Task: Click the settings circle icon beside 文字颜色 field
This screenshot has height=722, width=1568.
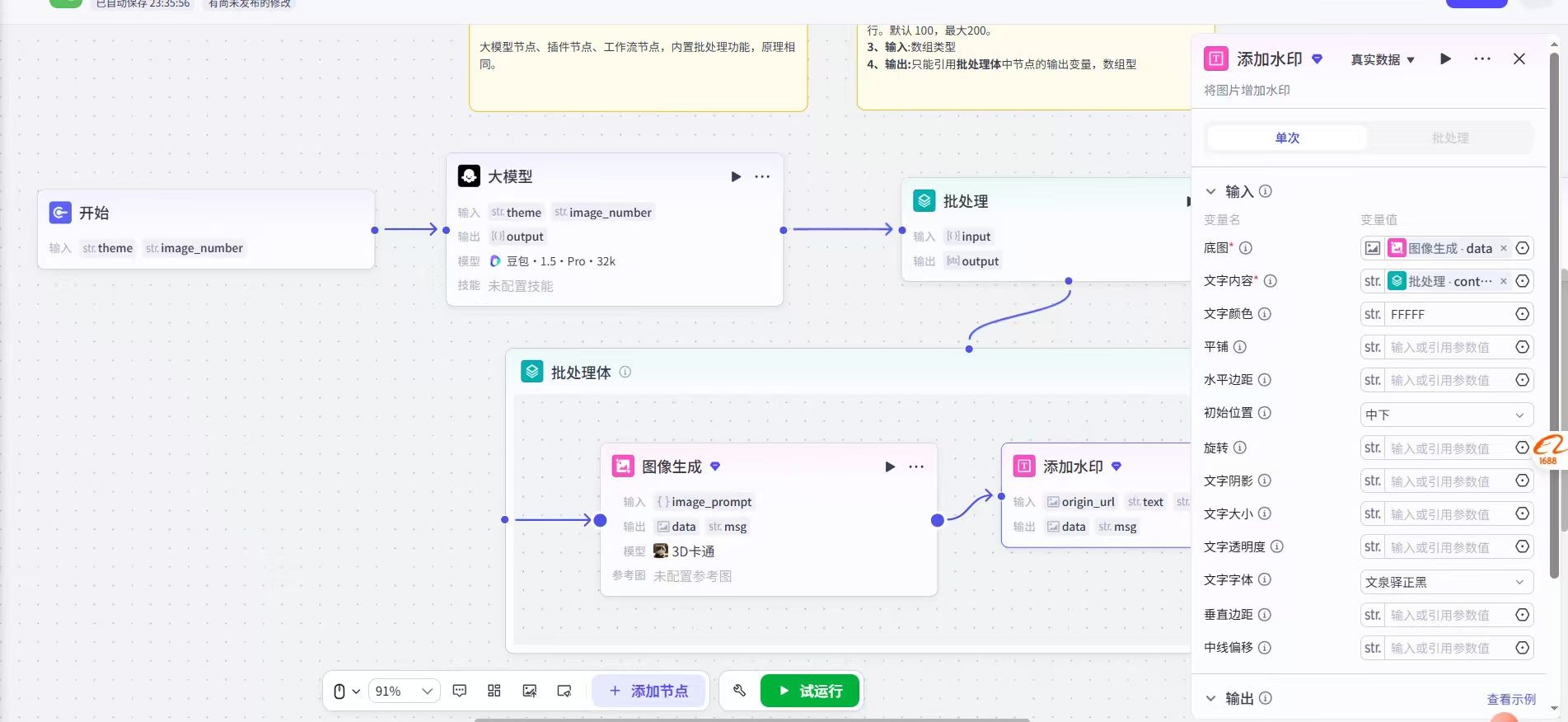Action: click(x=1522, y=314)
